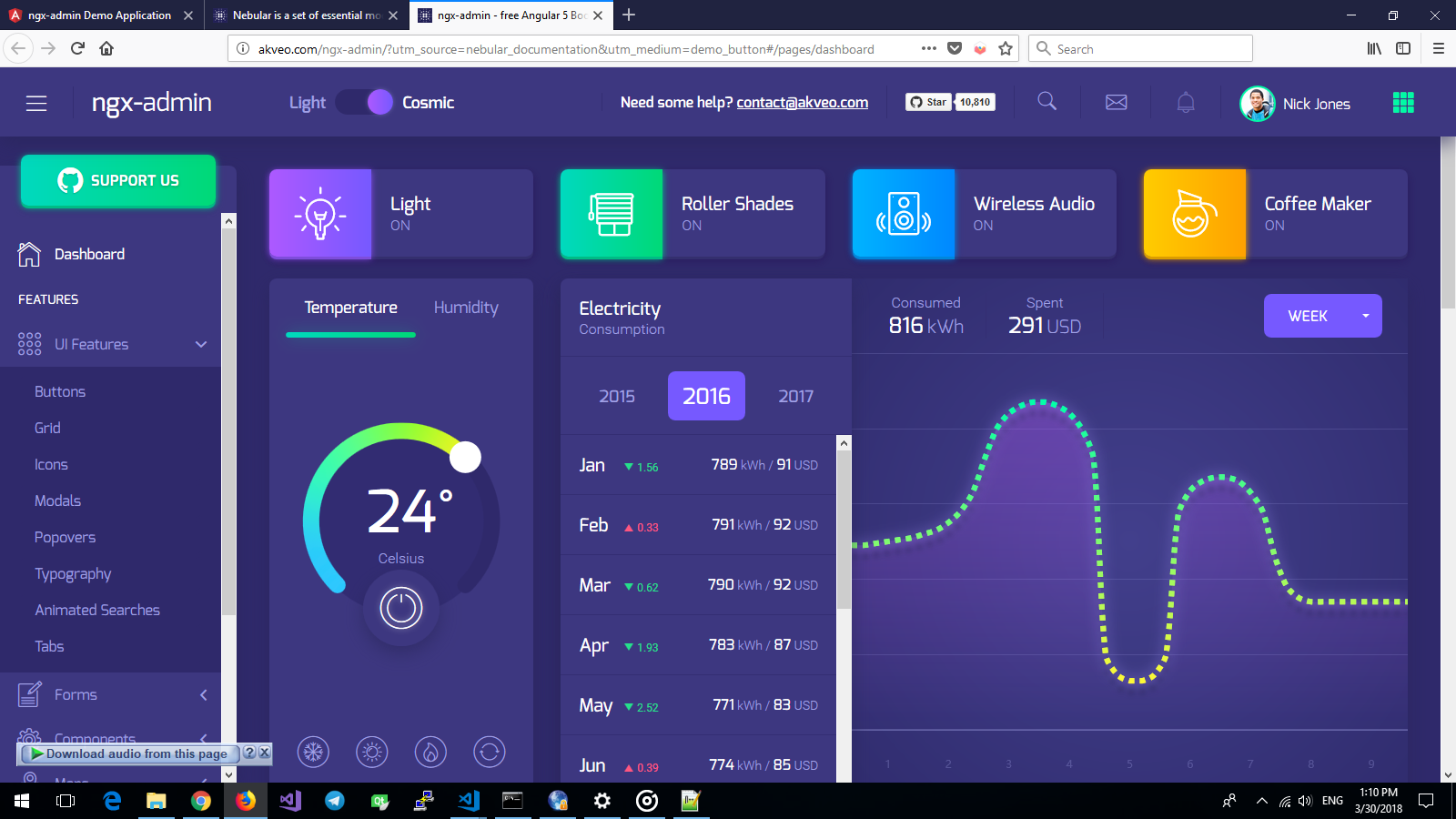Click the SUPPORT US button
The image size is (1456, 819).
[x=117, y=180]
